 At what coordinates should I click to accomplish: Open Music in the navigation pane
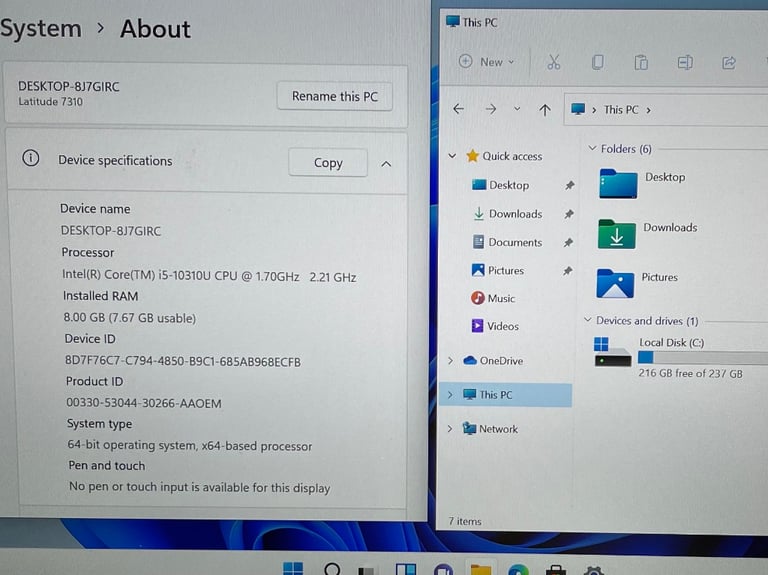click(x=501, y=298)
